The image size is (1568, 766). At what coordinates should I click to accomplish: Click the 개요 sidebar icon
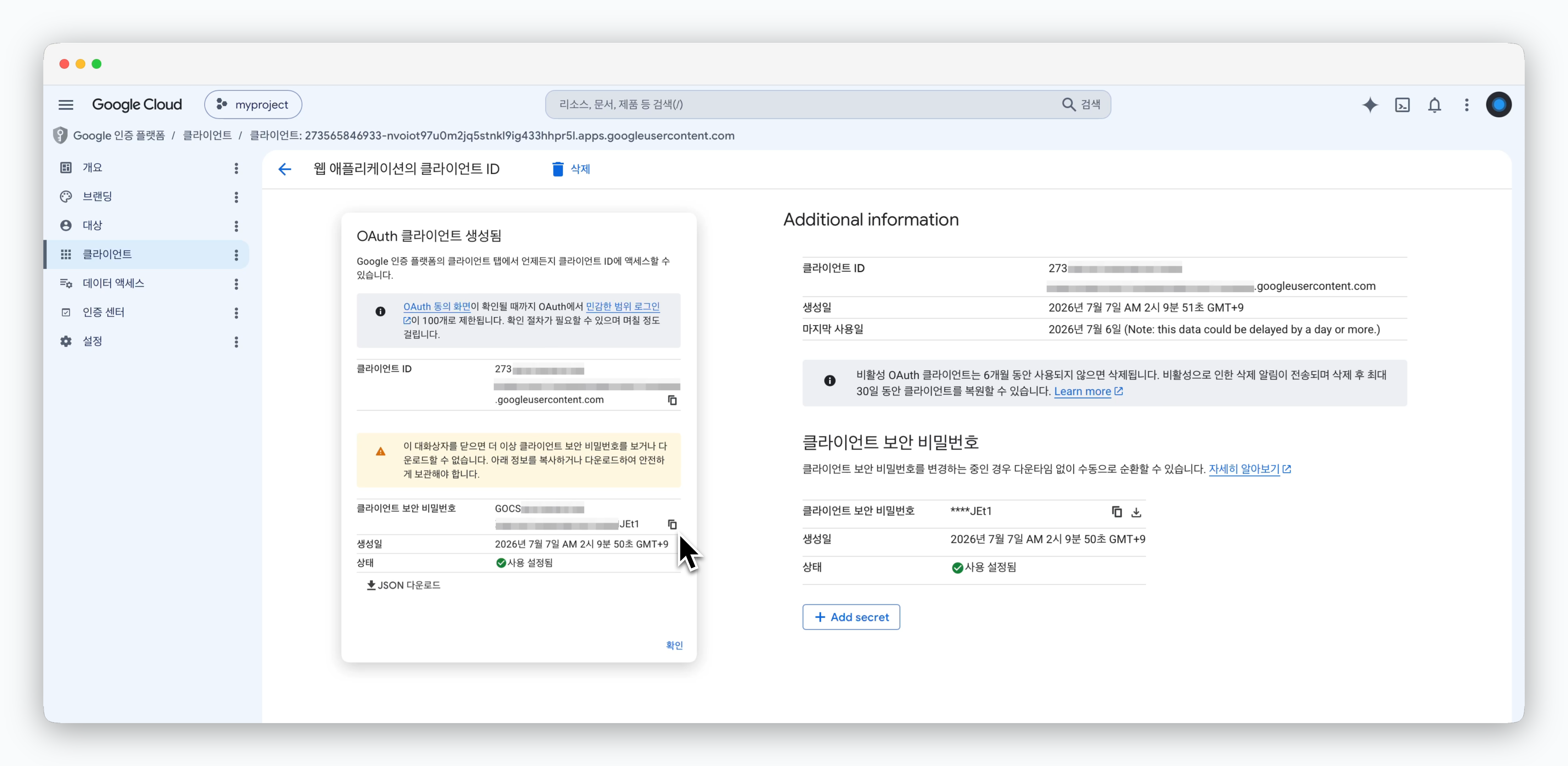(x=66, y=167)
